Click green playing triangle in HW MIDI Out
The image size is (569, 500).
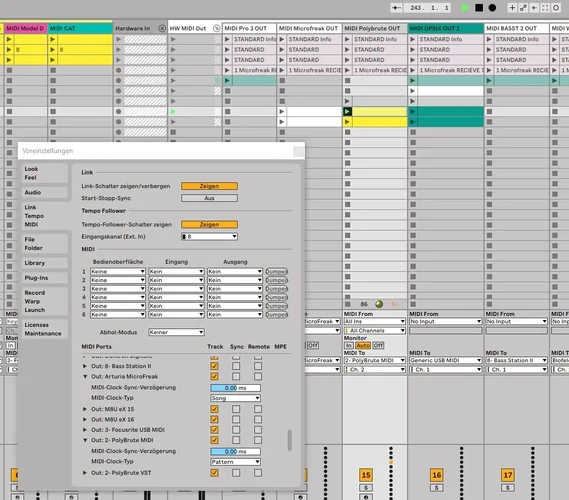173,111
